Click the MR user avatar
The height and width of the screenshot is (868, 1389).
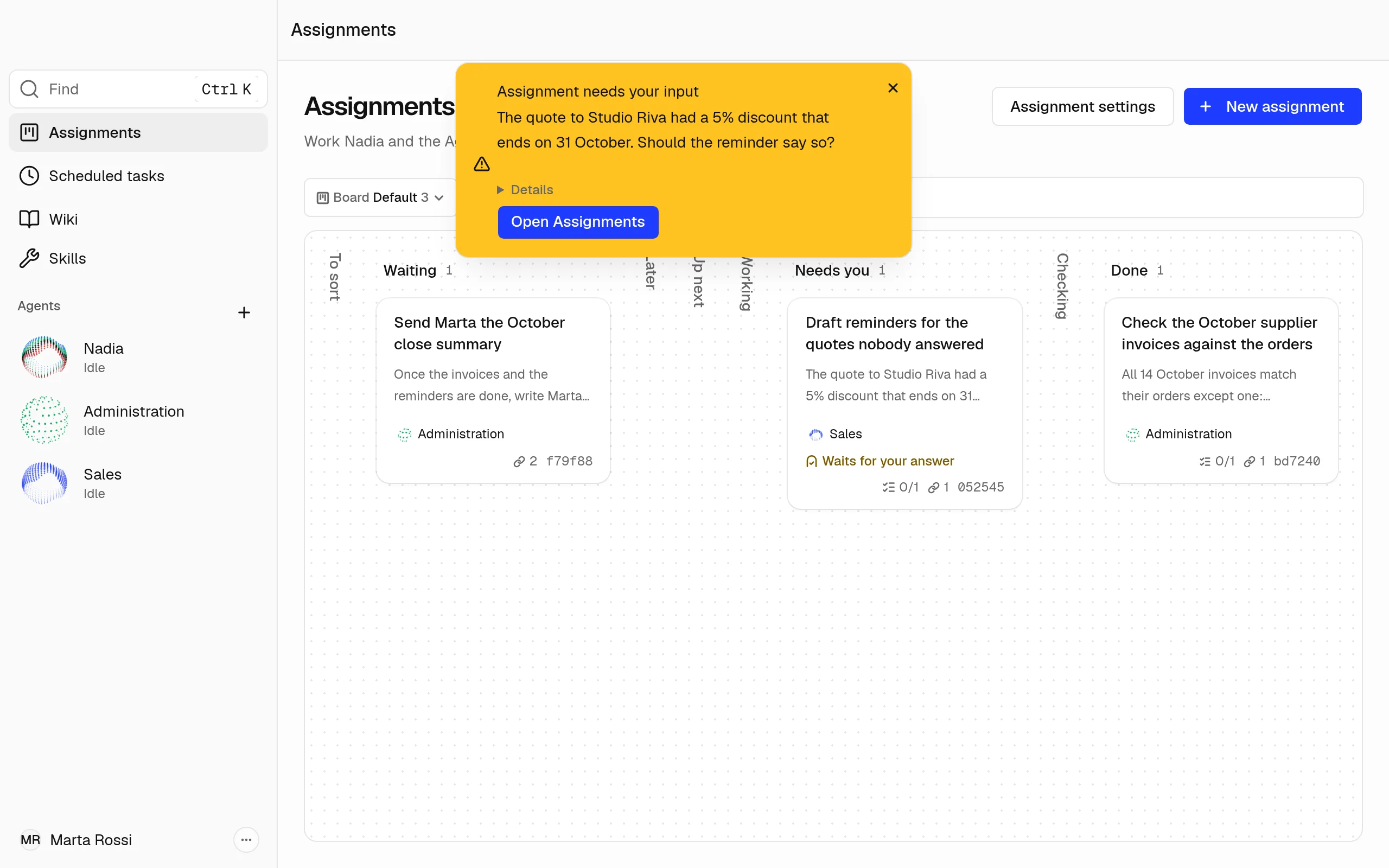click(x=30, y=840)
